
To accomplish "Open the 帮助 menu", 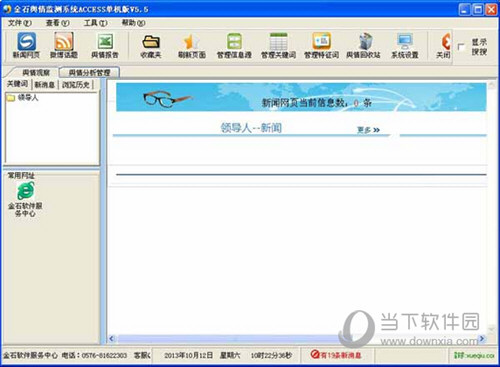I will pos(133,23).
